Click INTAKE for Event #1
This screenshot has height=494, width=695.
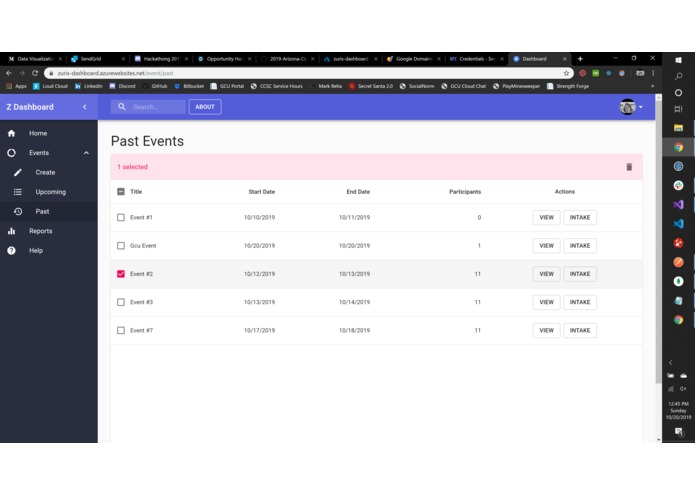[580, 218]
